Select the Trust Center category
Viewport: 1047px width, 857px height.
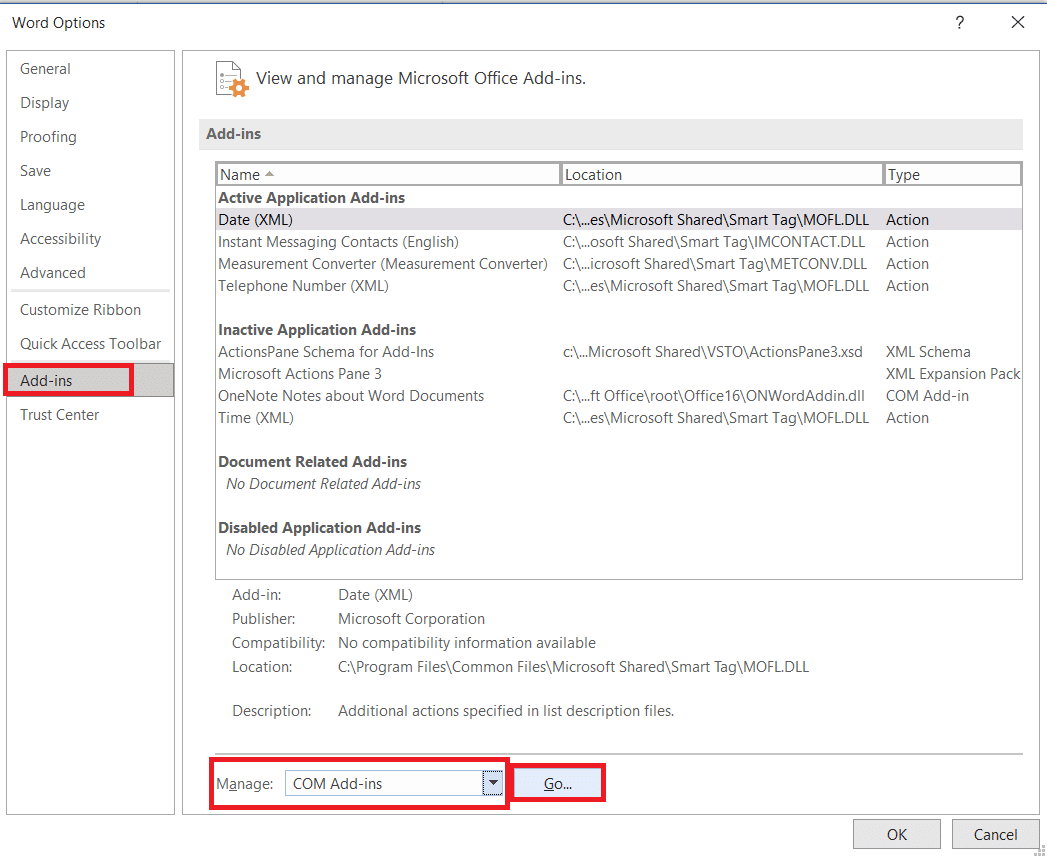click(59, 415)
